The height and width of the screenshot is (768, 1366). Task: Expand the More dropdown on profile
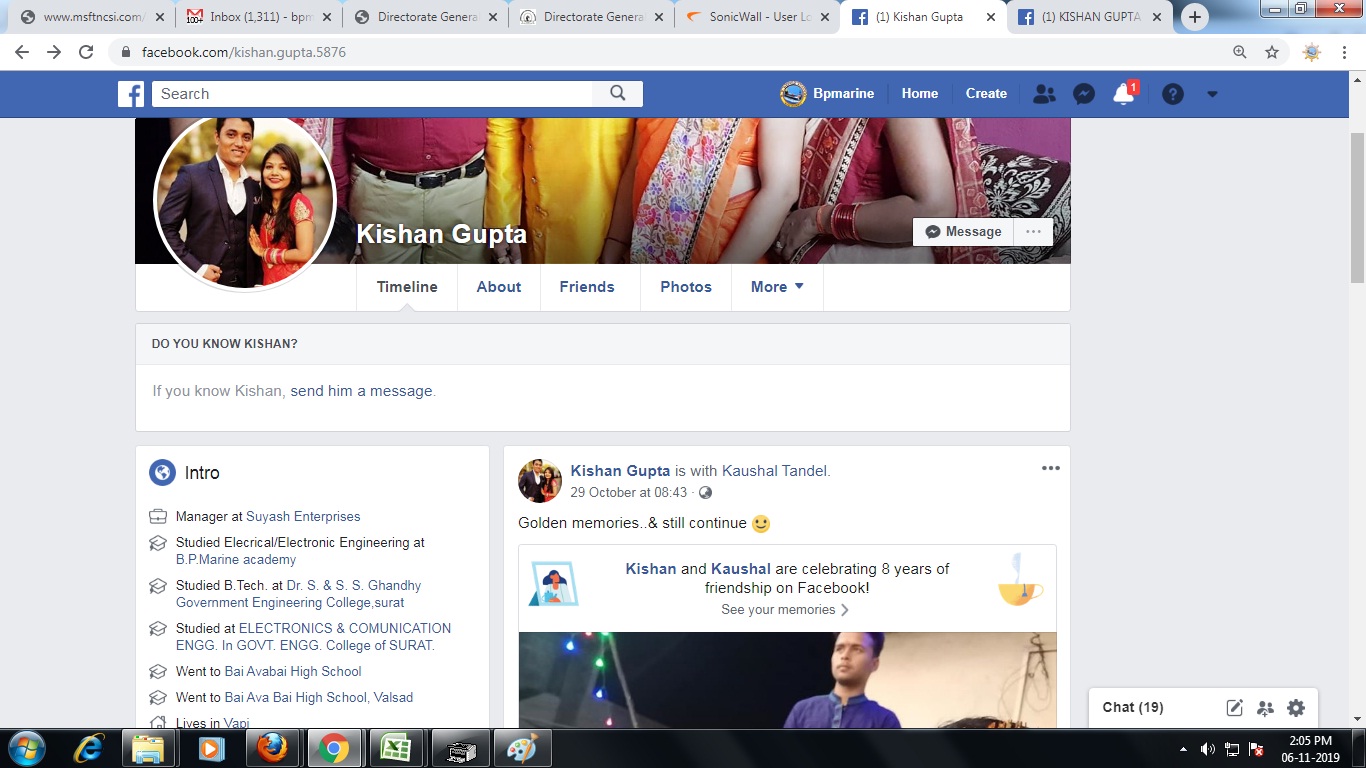click(777, 287)
